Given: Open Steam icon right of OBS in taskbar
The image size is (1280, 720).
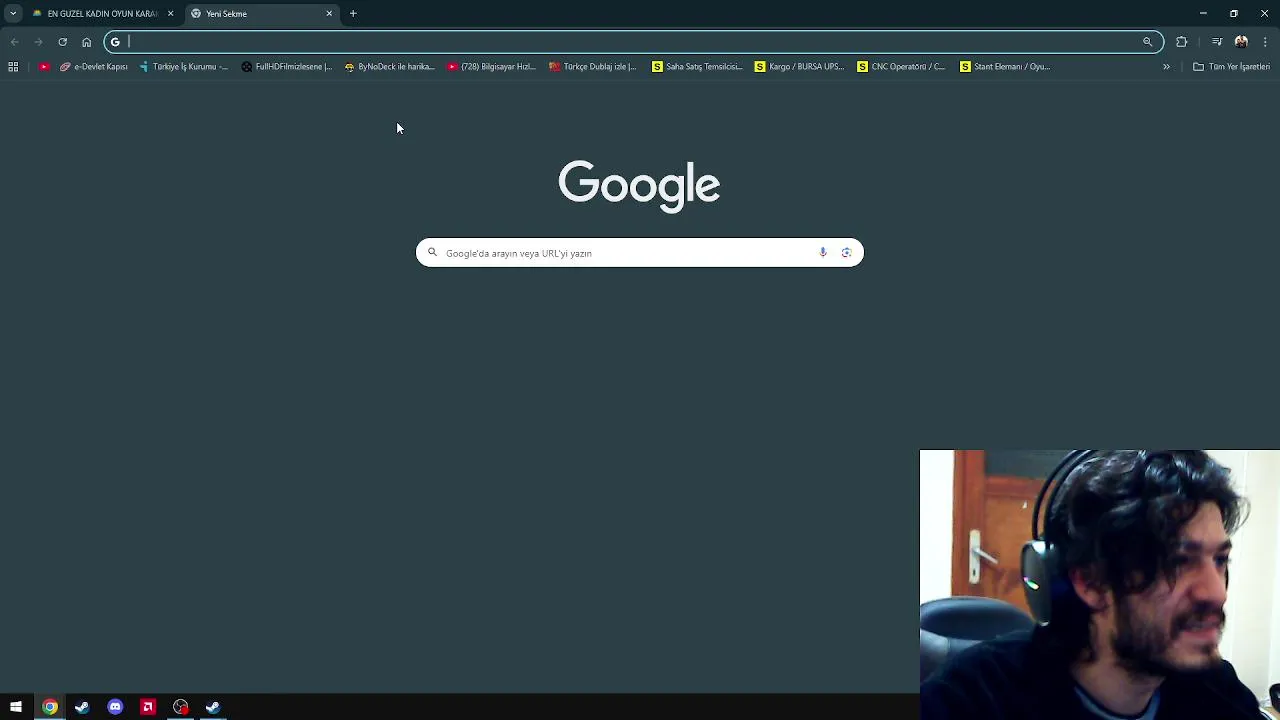Looking at the screenshot, I should (x=213, y=707).
